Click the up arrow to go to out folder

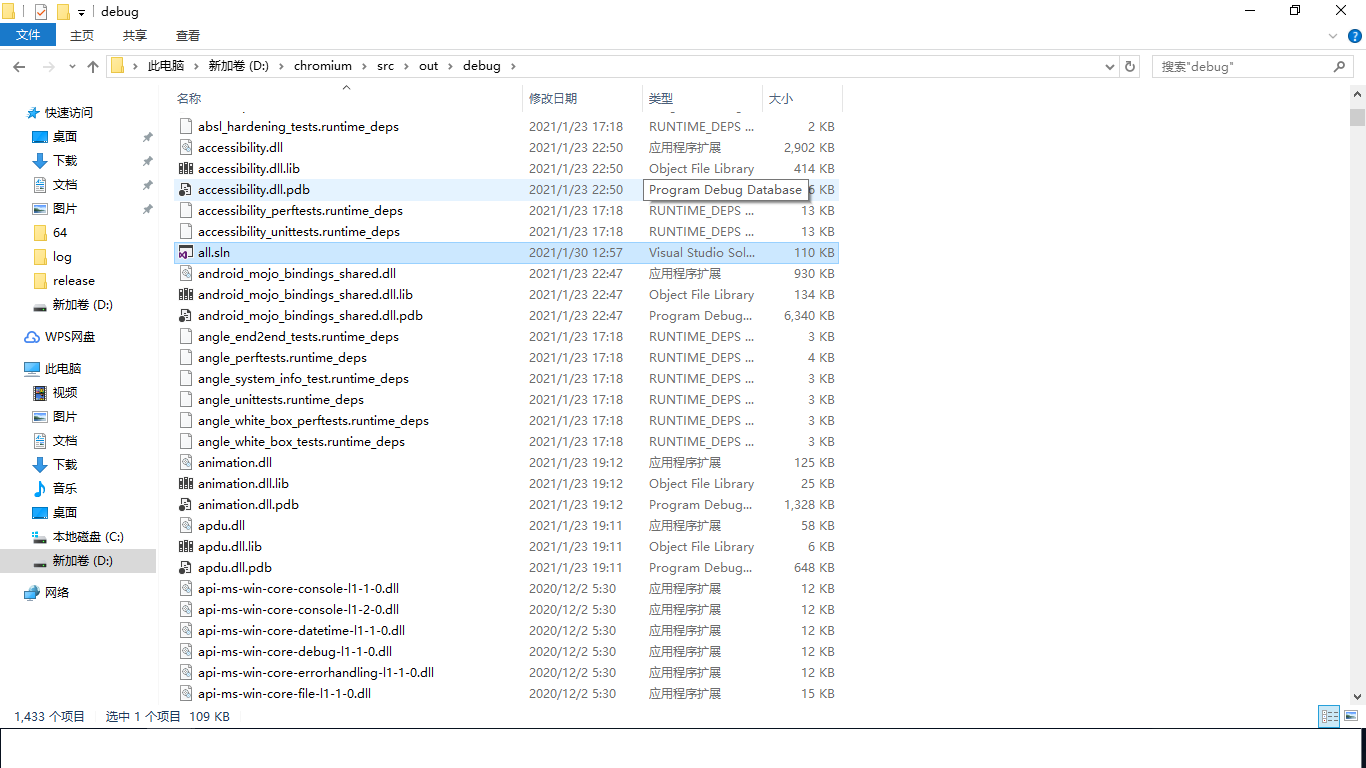92,66
